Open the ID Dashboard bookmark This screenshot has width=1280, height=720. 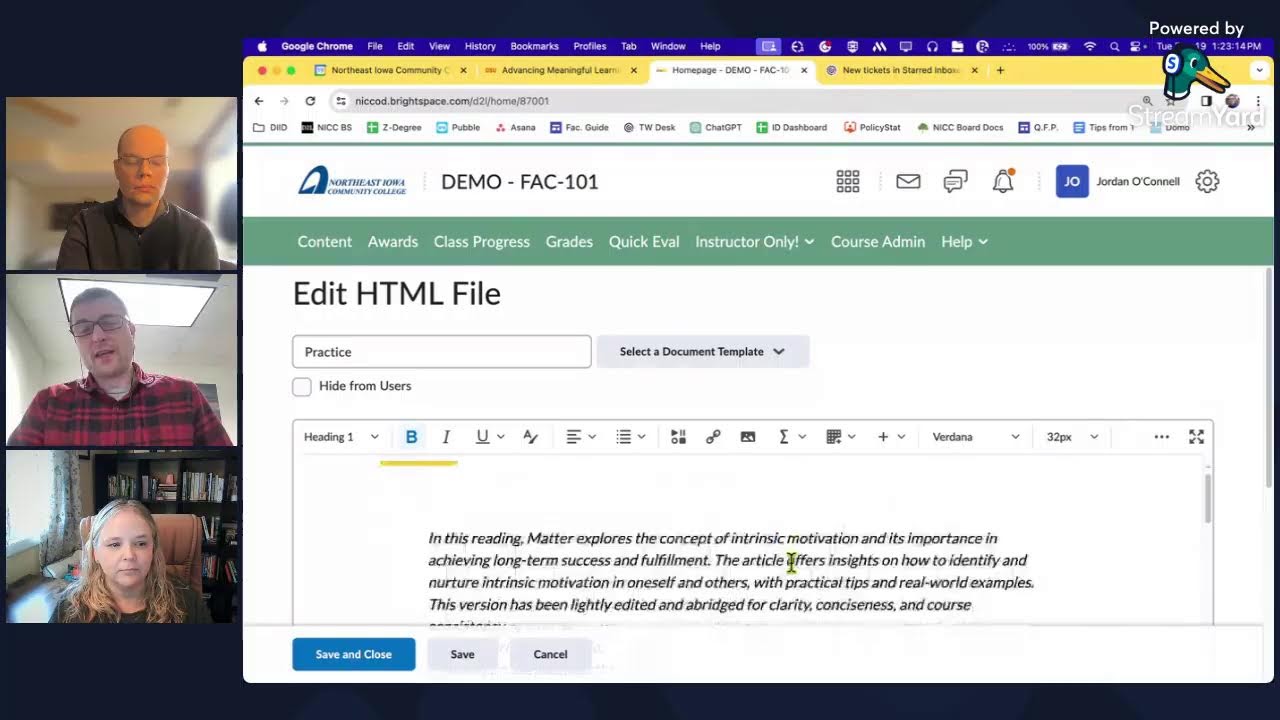pos(791,128)
